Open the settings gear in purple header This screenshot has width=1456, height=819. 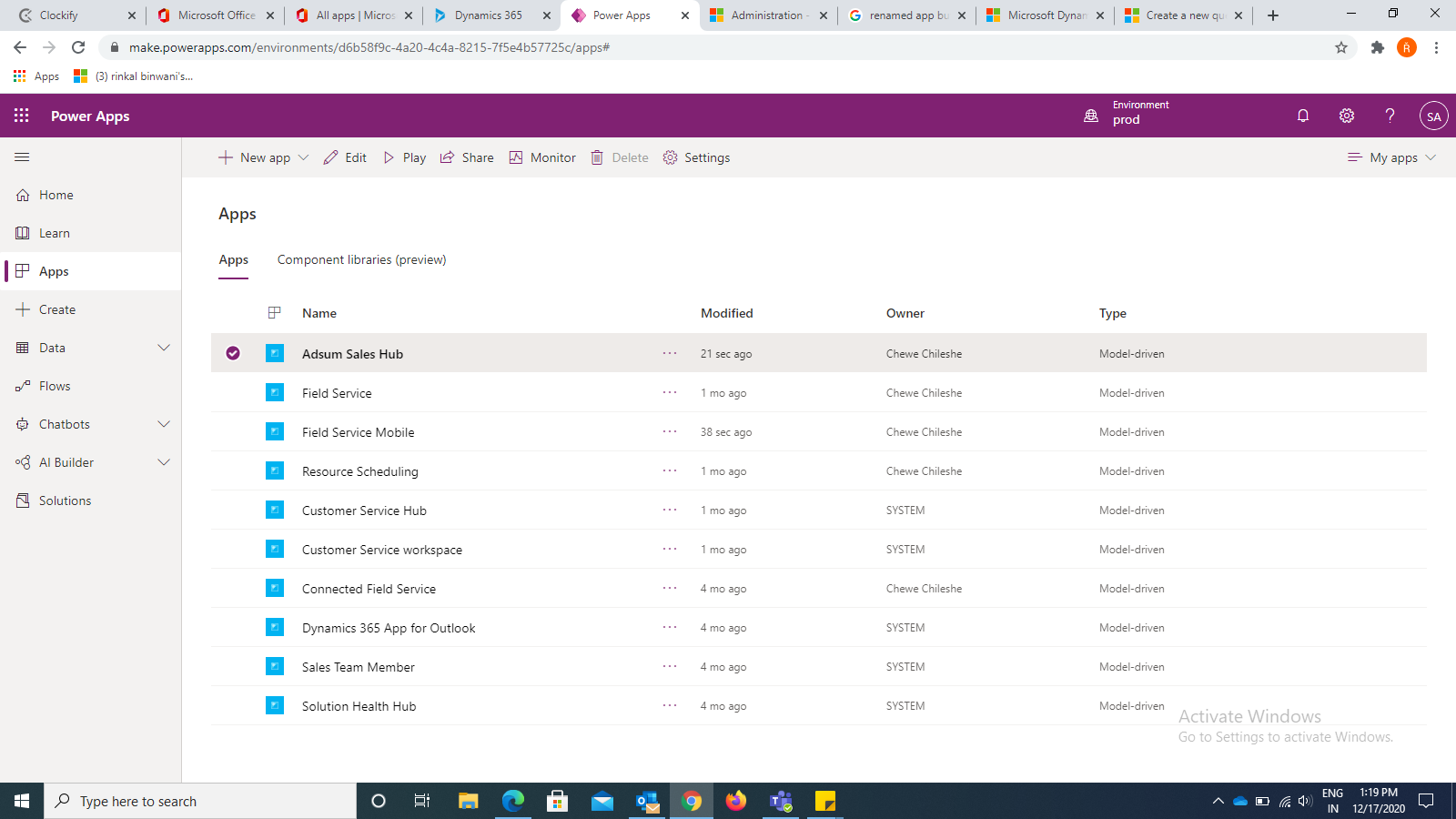1347,116
